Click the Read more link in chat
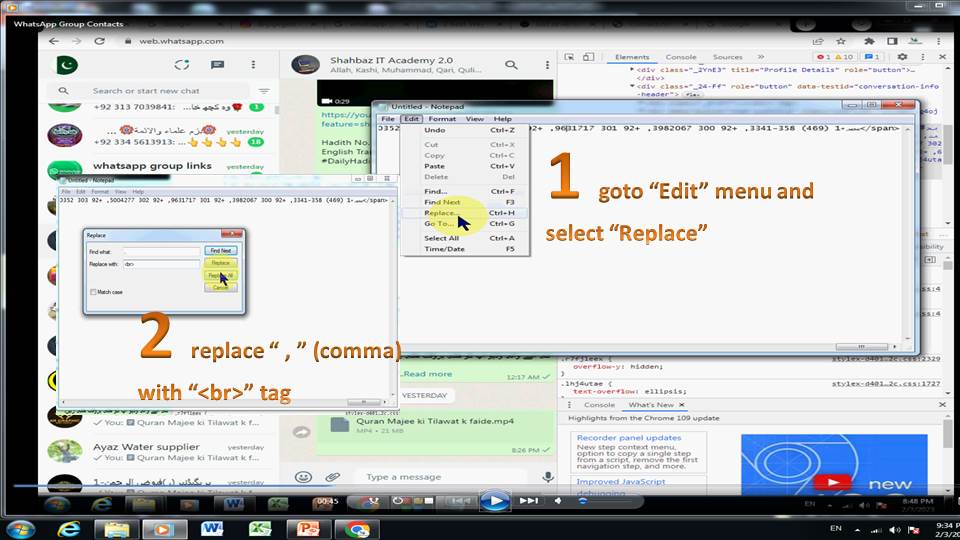Screen dimensions: 960x540 (427, 374)
